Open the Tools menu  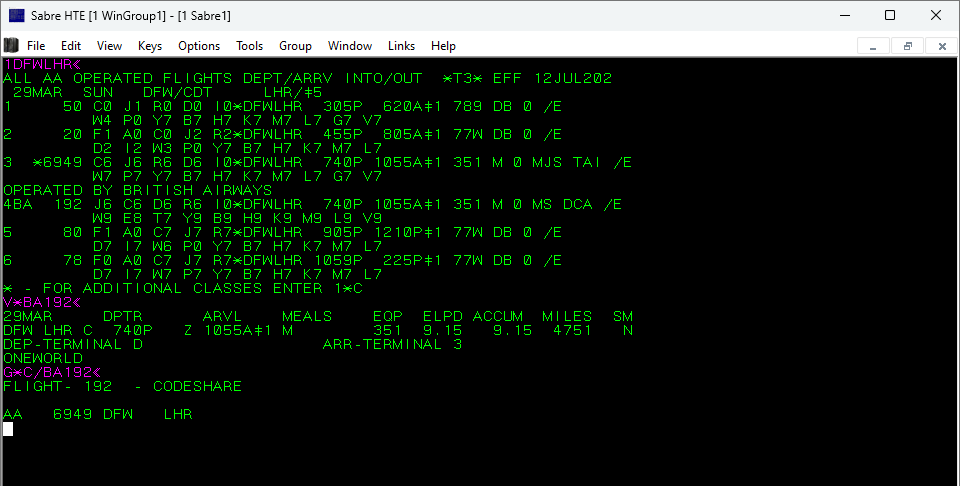249,46
